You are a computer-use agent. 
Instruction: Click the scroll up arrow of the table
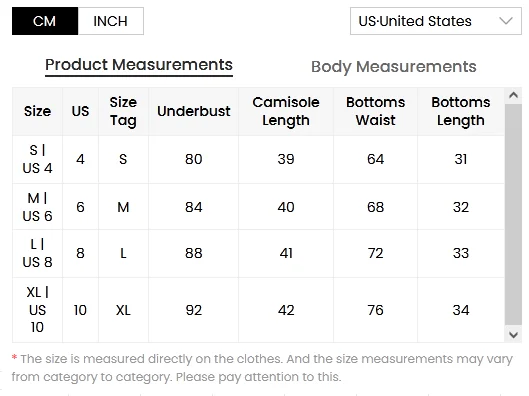[x=513, y=95]
